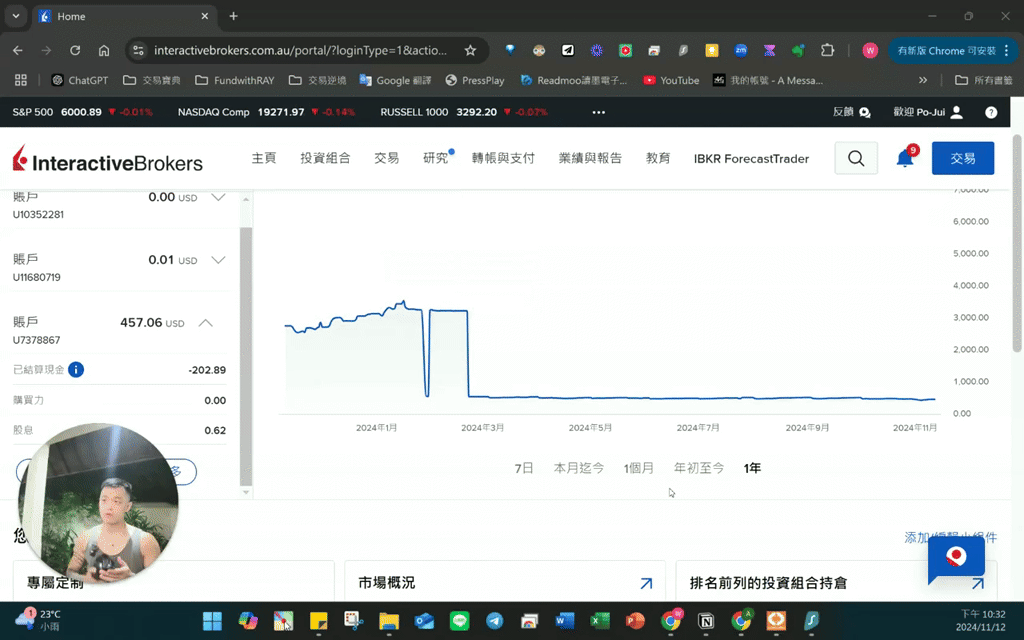The width and height of the screenshot is (1024, 640).
Task: Click the Interactive Brokers logo
Action: click(x=108, y=159)
